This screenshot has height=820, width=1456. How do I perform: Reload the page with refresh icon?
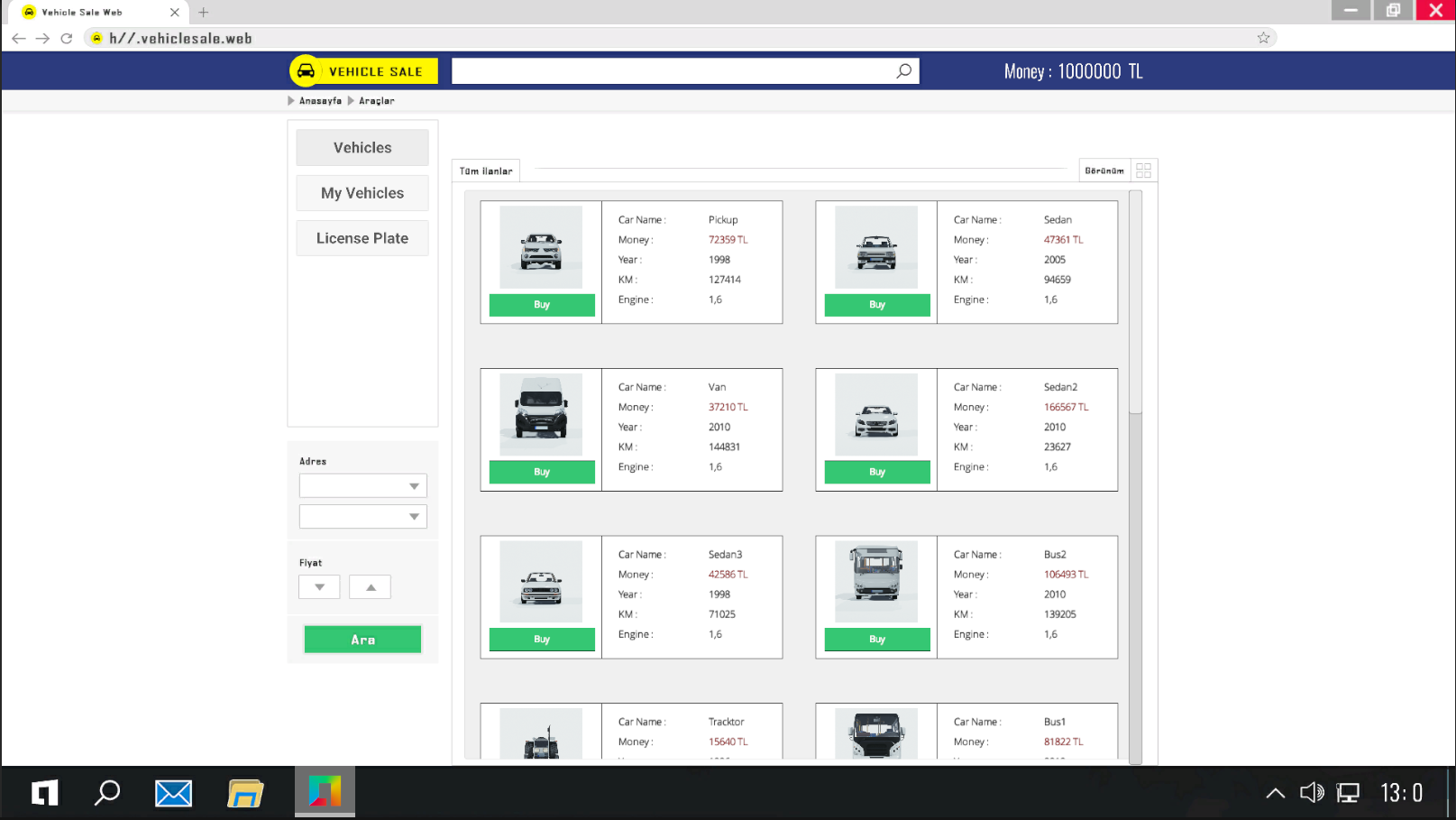point(66,38)
